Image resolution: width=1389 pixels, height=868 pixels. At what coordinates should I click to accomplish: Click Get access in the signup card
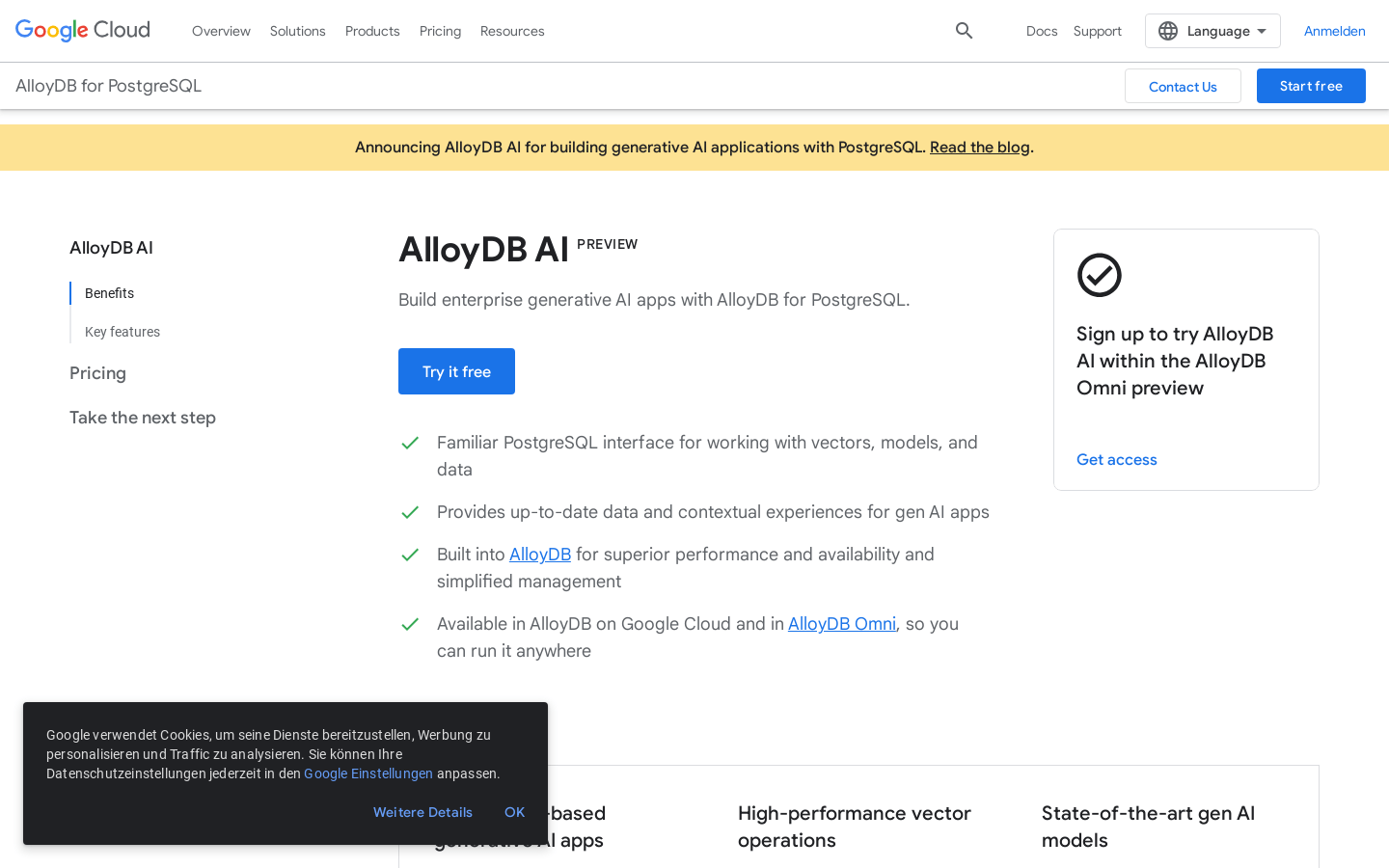click(1116, 459)
